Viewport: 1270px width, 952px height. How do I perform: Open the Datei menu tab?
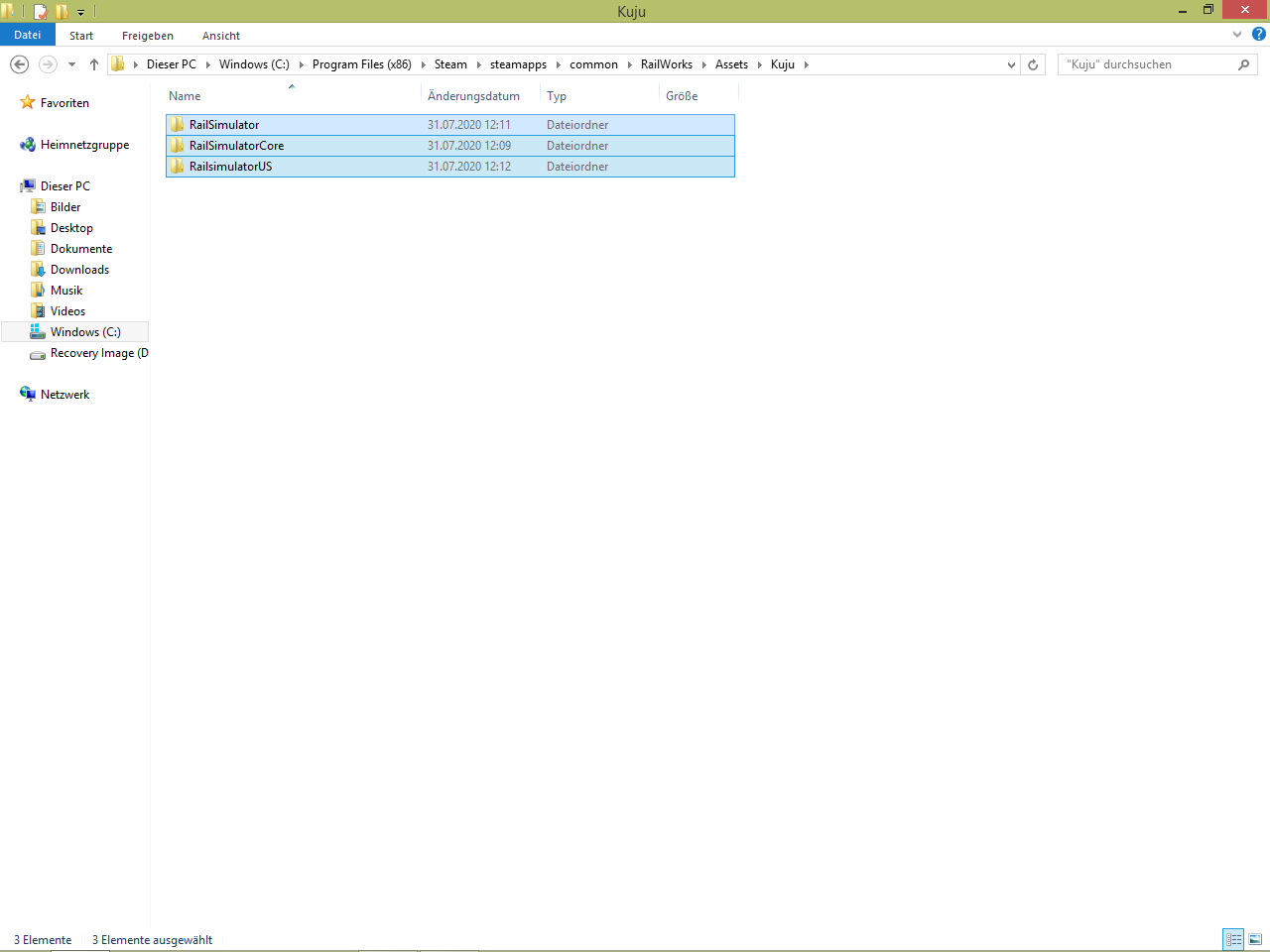(28, 35)
